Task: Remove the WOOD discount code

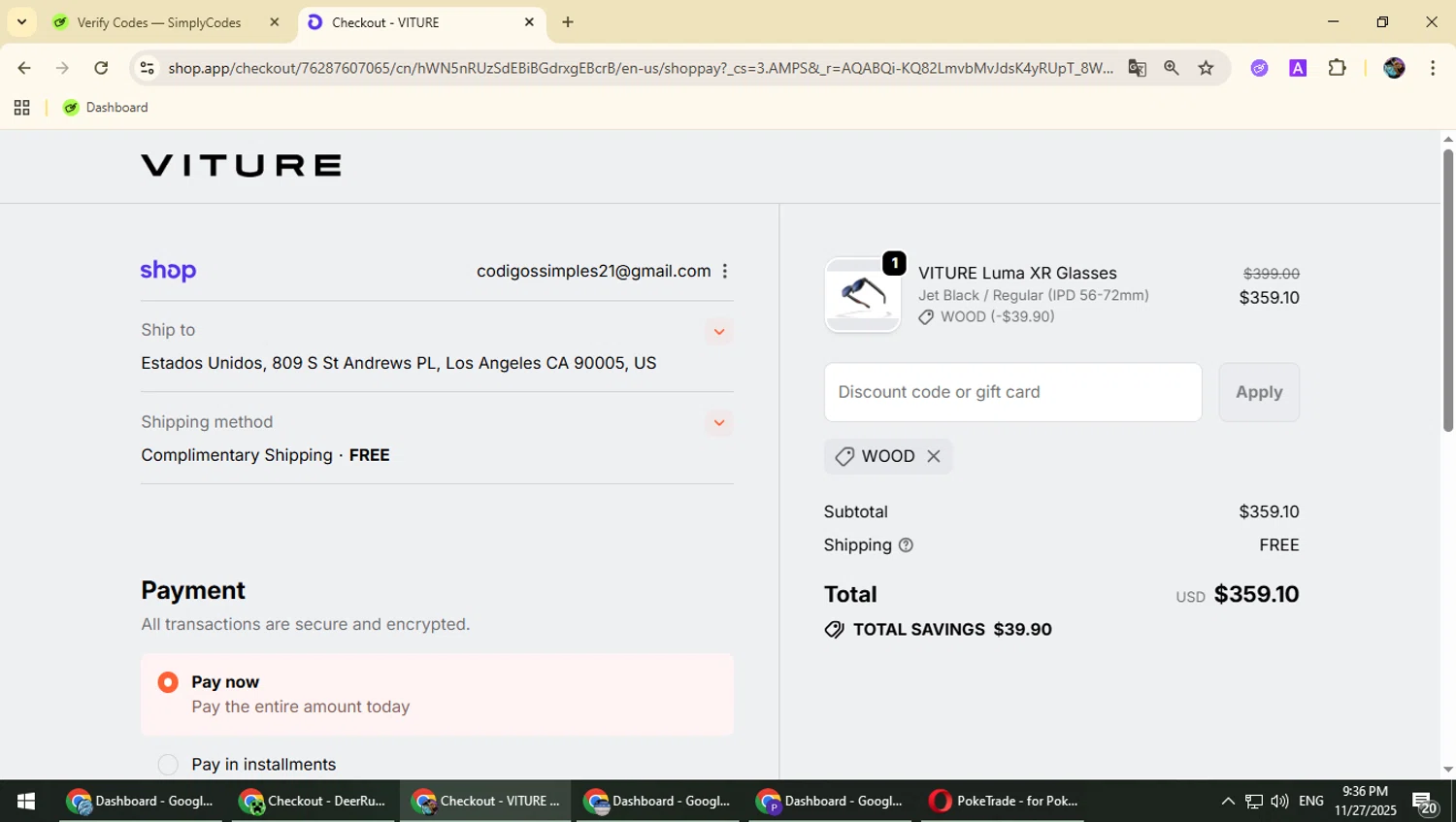Action: [934, 456]
